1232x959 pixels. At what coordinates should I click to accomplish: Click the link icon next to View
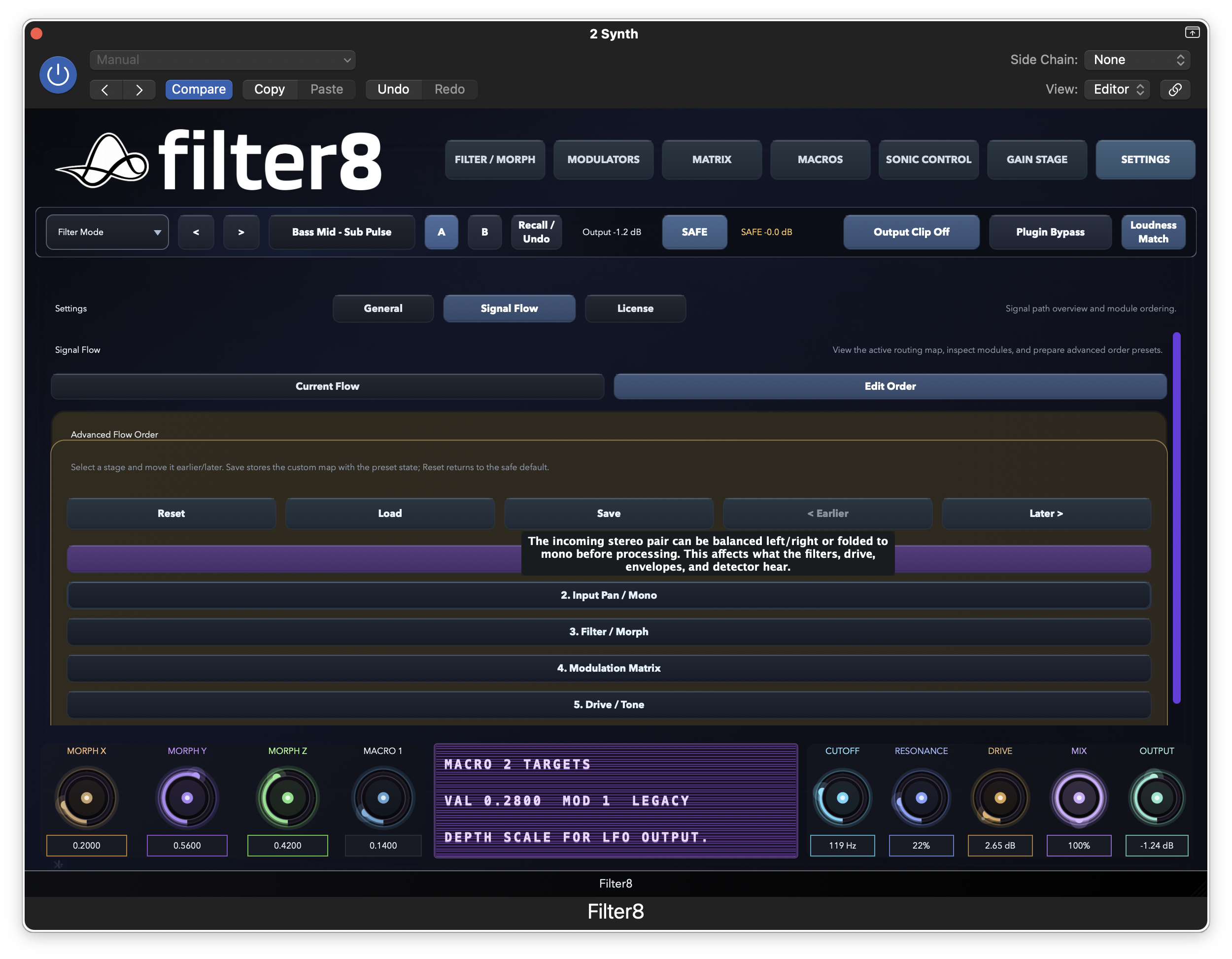tap(1174, 90)
